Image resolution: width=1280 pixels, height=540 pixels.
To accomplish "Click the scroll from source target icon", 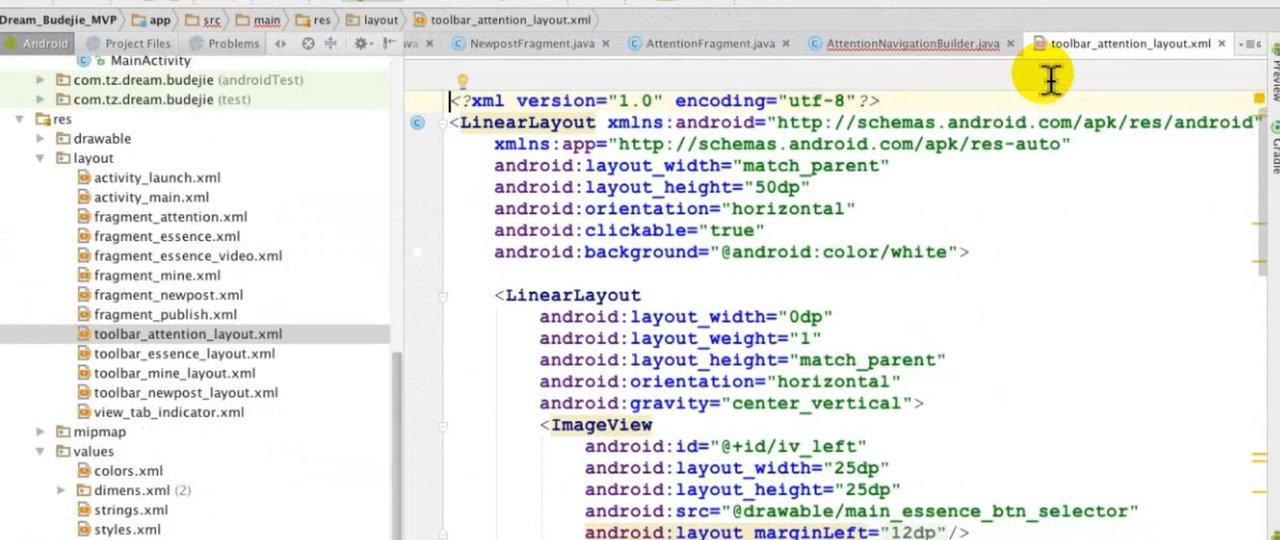I will [308, 43].
